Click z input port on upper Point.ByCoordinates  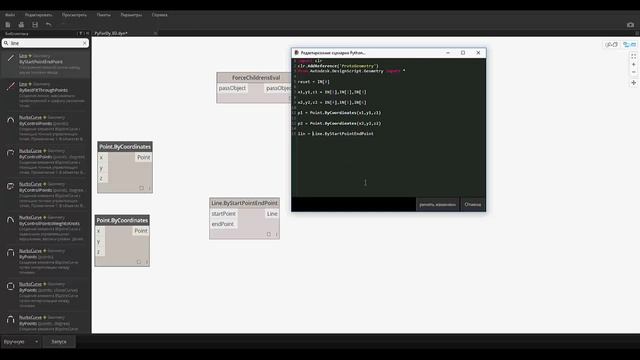pos(102,179)
